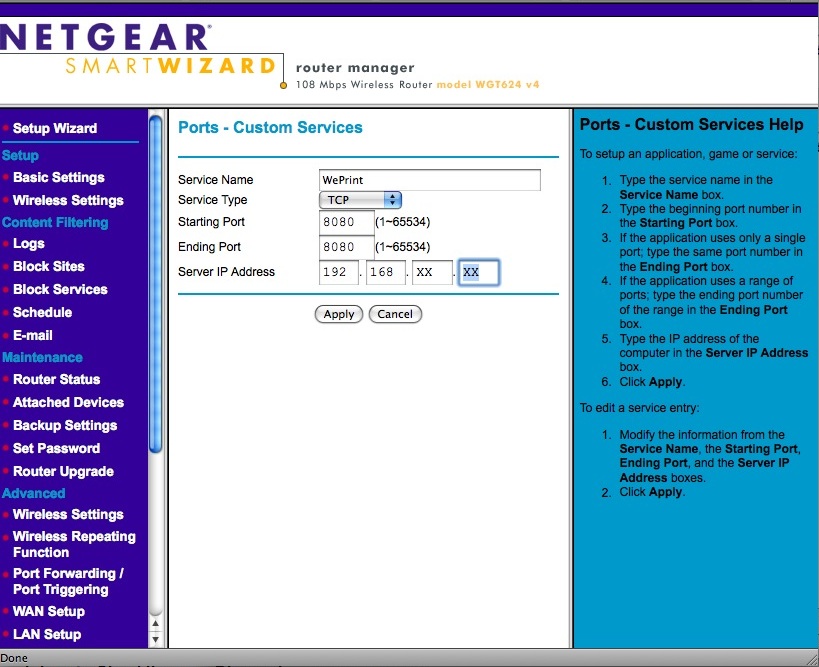Go to Basic Settings

[x=58, y=178]
